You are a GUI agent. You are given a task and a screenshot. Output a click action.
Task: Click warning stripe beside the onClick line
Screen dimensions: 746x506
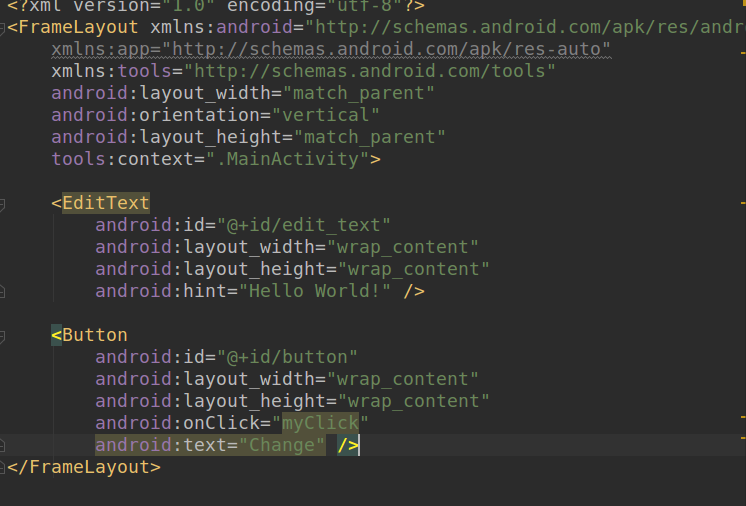(743, 417)
